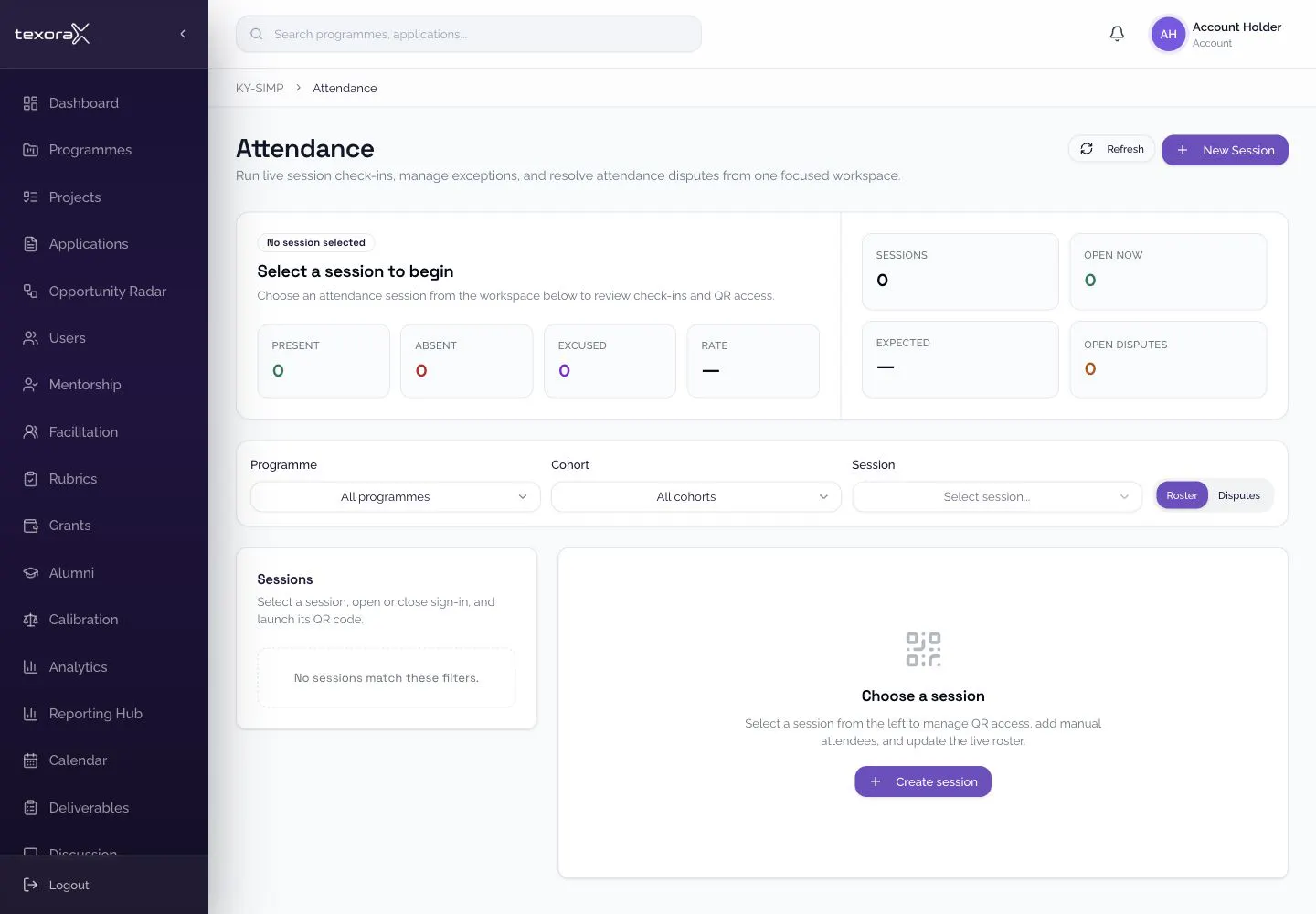Click 'No sessions match these filters.' text
Viewport: 1316px width, 914px height.
coord(387,678)
